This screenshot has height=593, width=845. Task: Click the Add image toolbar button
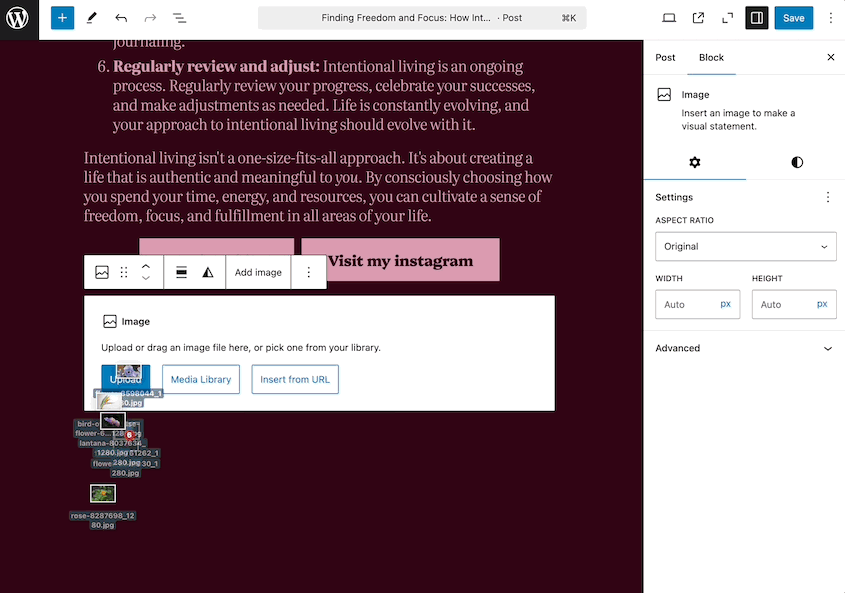(x=258, y=272)
